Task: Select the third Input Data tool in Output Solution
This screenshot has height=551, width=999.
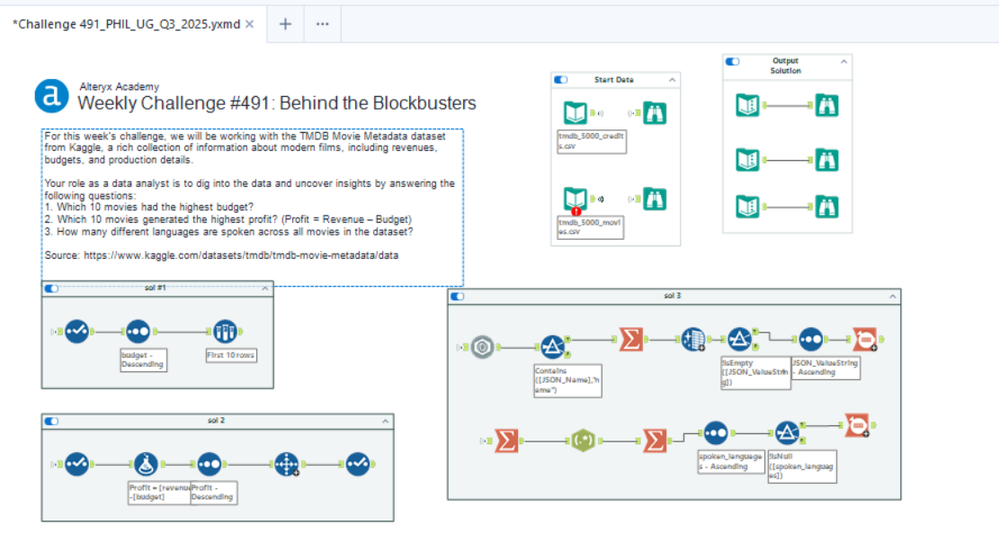Action: click(747, 206)
